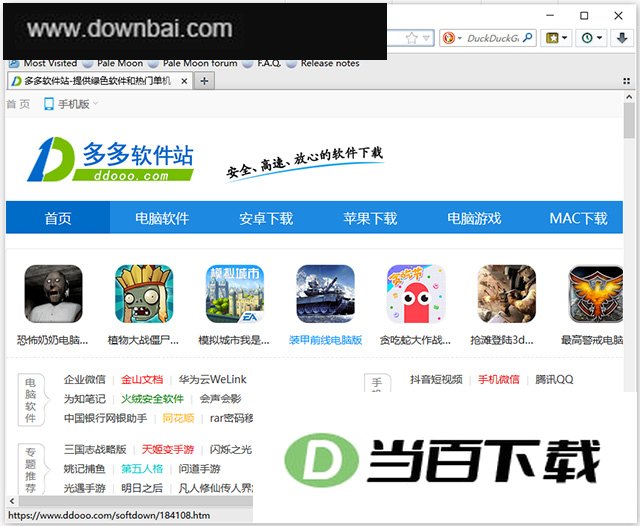Click the 姚记捕鱼 link
640x526 pixels.
pos(84,468)
